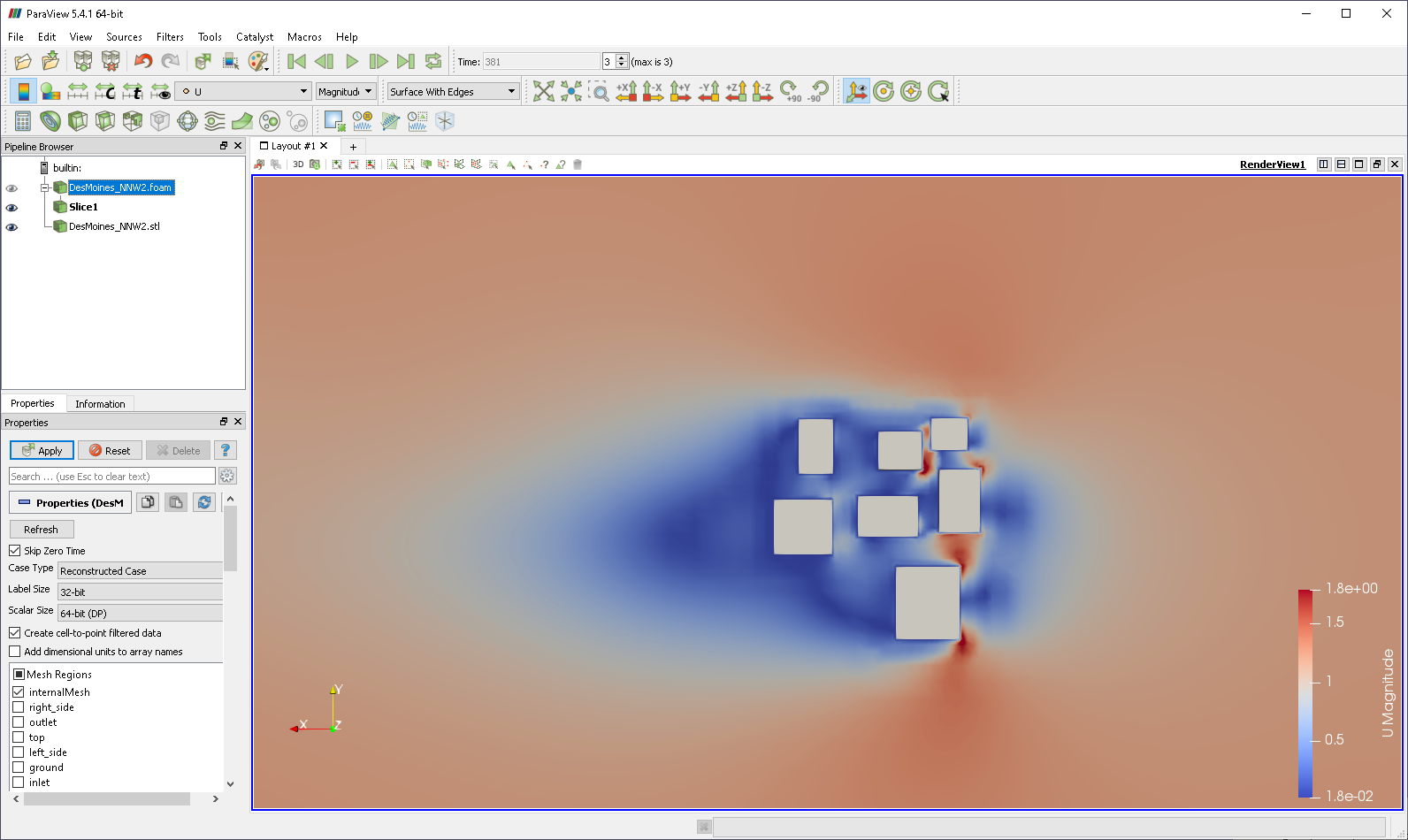Click the Refresh button

(42, 529)
